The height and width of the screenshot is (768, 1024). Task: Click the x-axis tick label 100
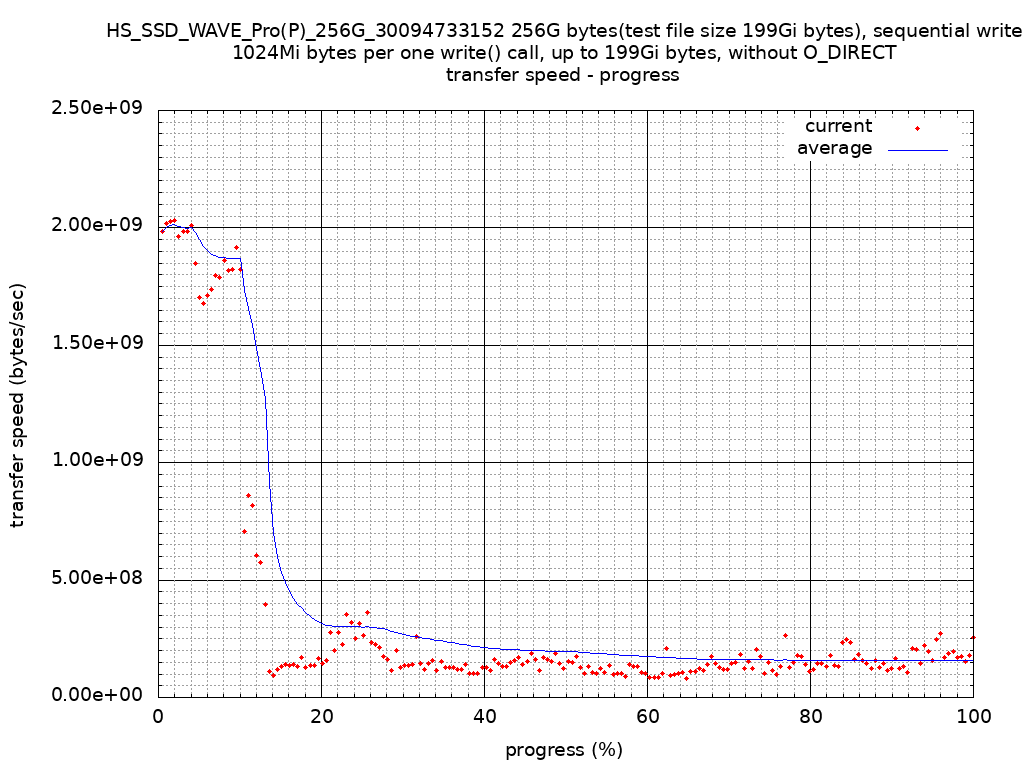973,716
